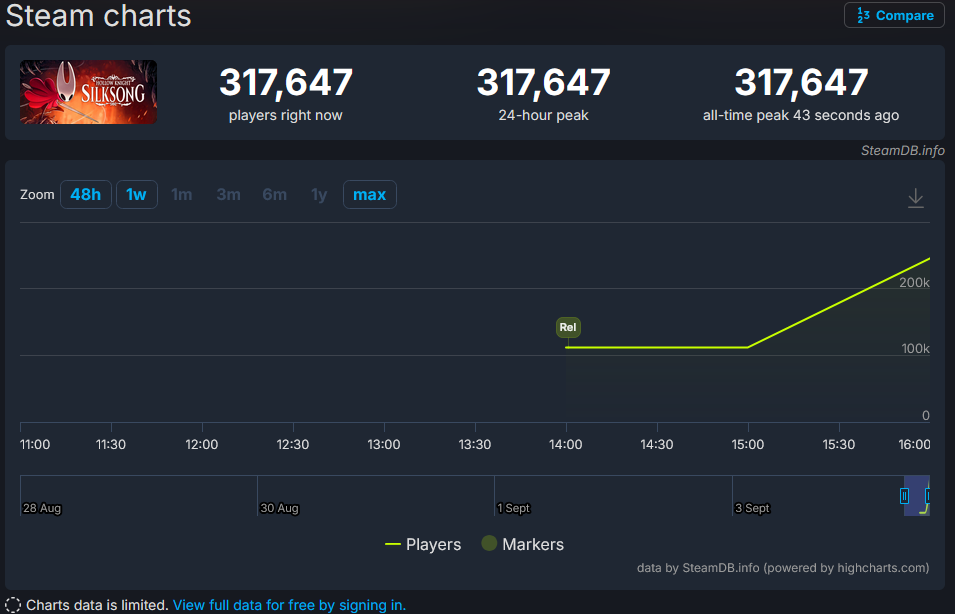Click the 200k axis label

click(x=914, y=282)
